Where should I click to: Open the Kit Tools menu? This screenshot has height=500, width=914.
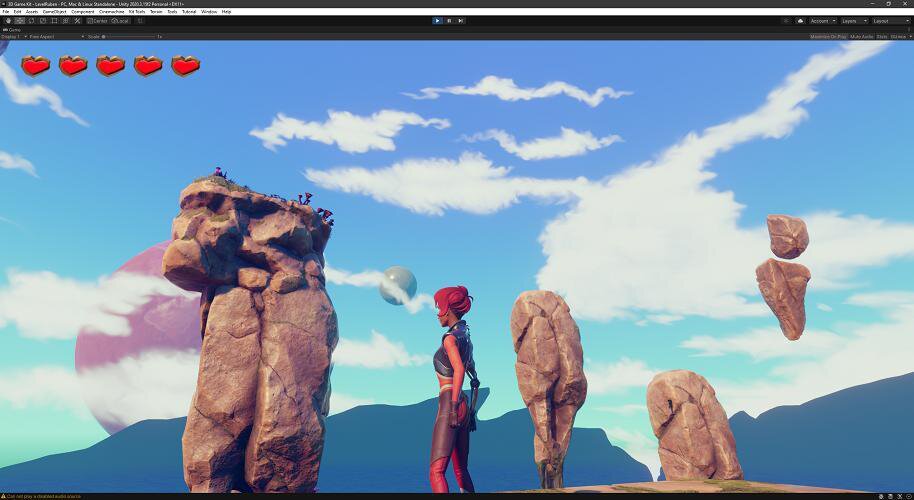coord(137,12)
